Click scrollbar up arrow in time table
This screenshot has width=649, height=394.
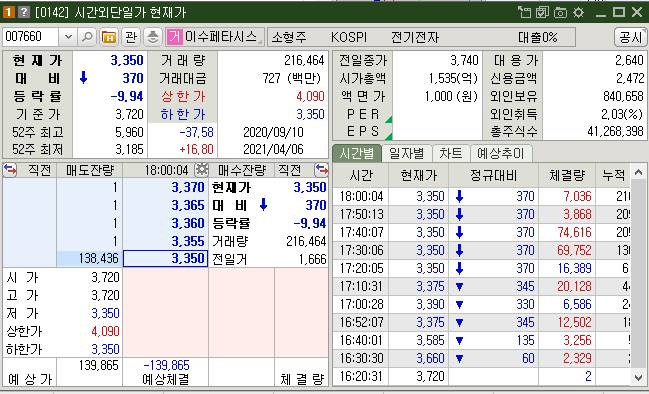coord(638,172)
